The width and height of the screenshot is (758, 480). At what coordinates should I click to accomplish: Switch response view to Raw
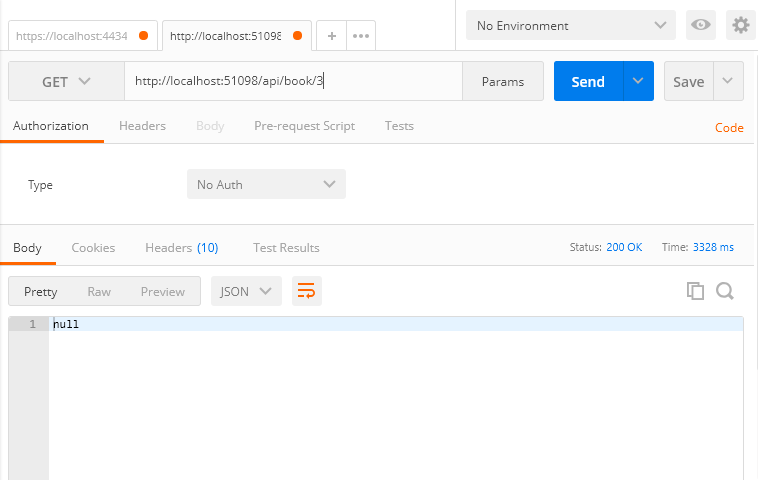[99, 291]
